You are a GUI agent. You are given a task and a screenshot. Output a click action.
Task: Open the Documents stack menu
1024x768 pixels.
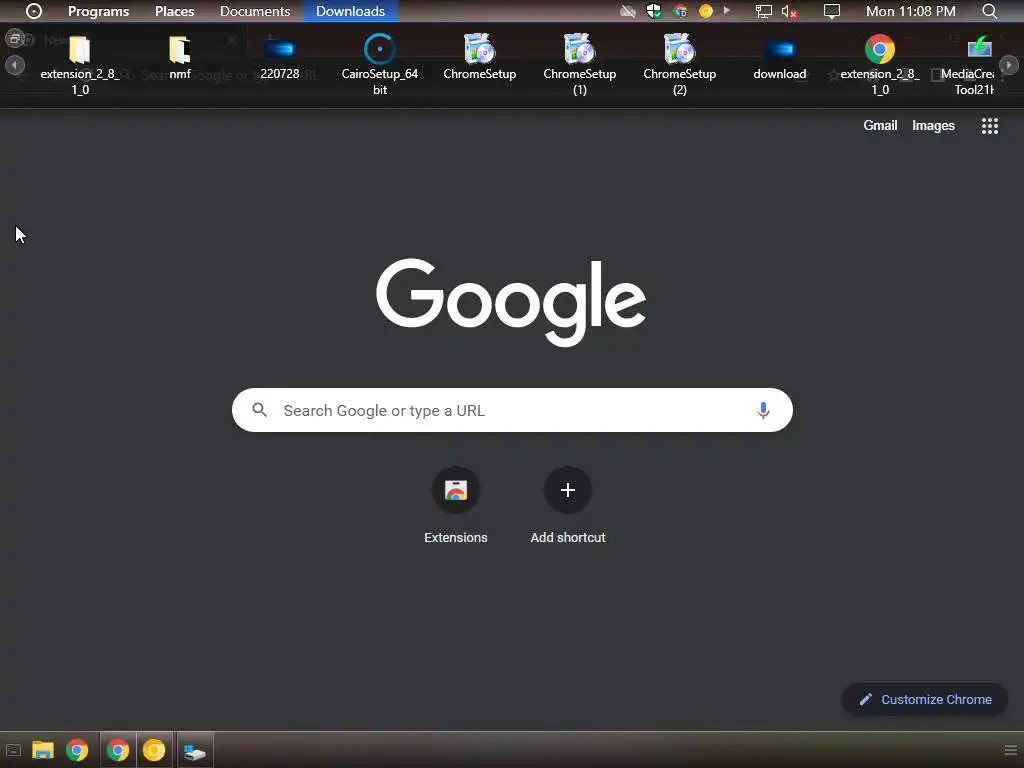(255, 11)
